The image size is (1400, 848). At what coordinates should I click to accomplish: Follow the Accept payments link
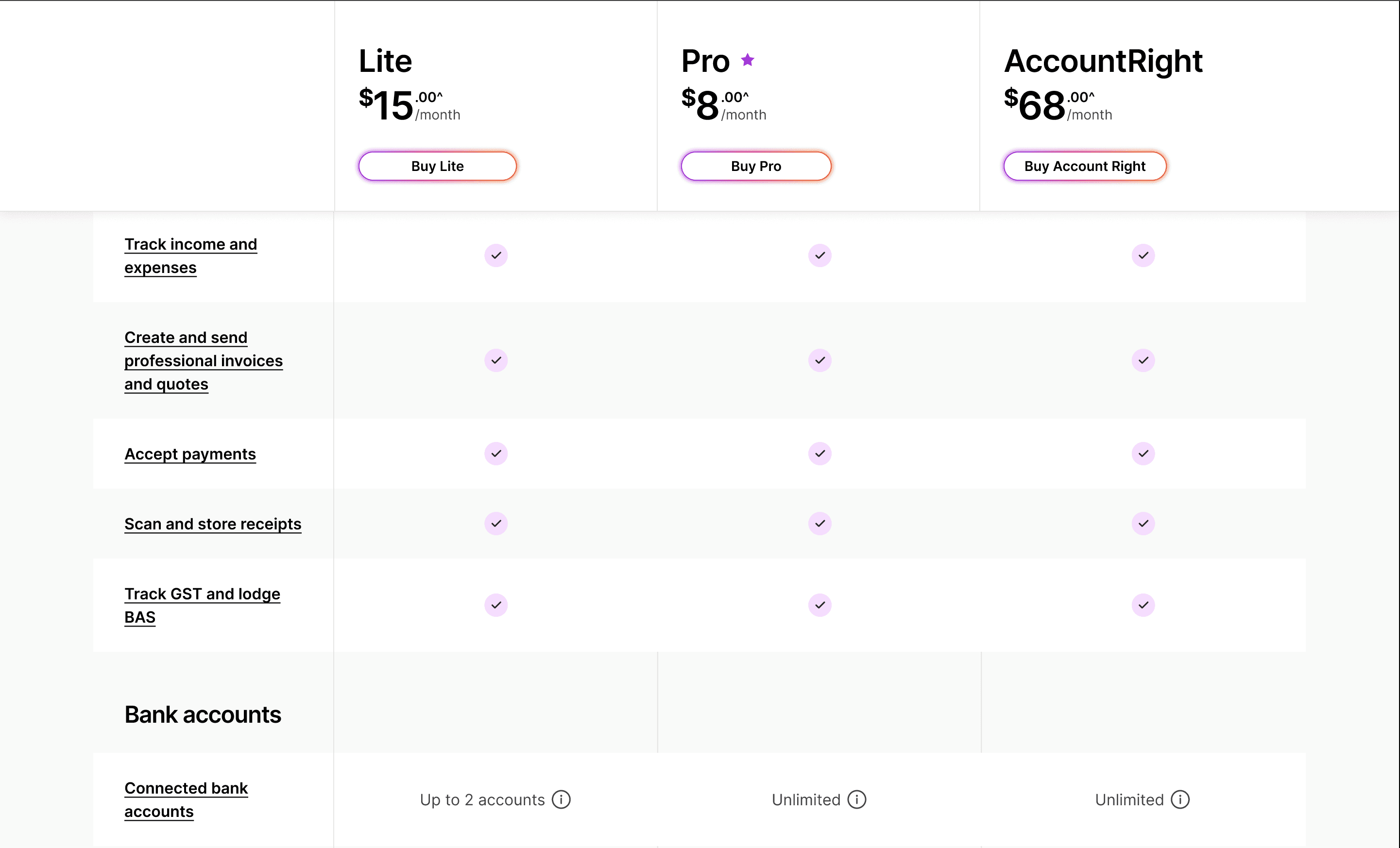click(190, 454)
